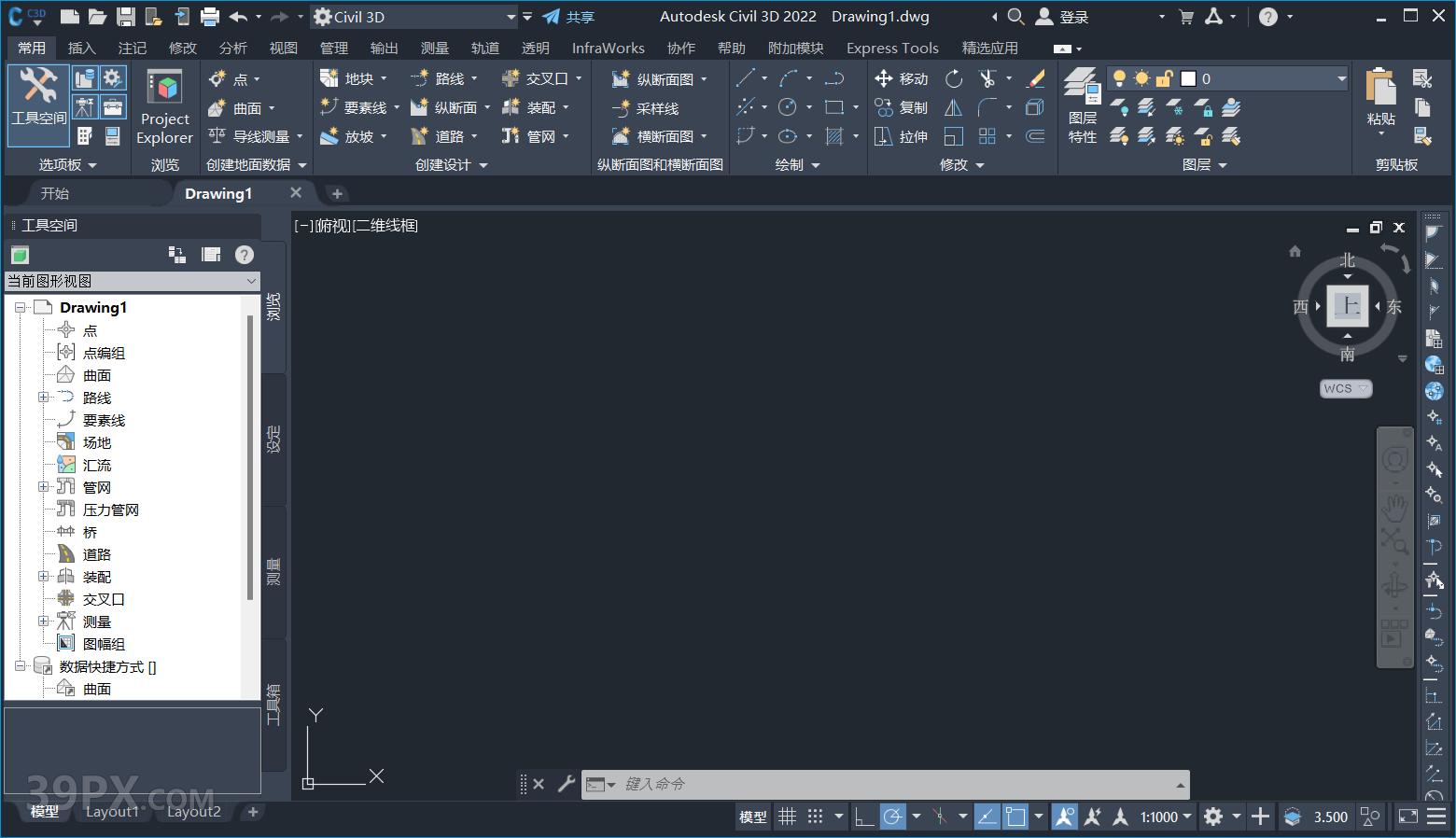Image resolution: width=1456 pixels, height=838 pixels.
Task: Click the 共享 share button
Action: tap(568, 17)
